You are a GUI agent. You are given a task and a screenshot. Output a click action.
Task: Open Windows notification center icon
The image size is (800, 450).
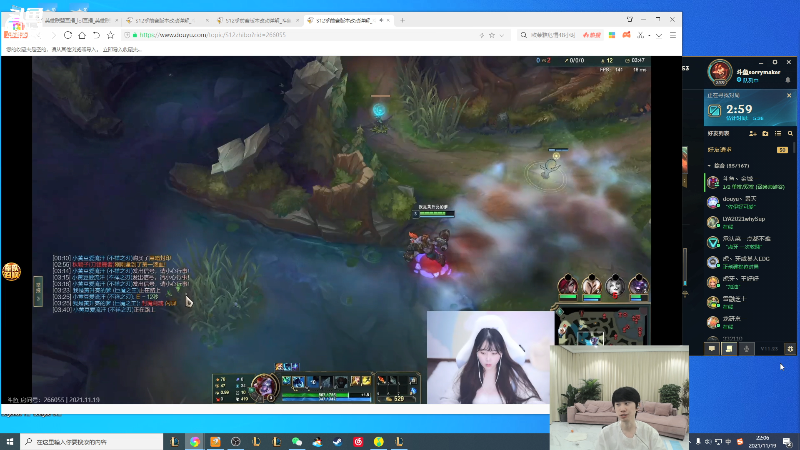click(x=788, y=442)
